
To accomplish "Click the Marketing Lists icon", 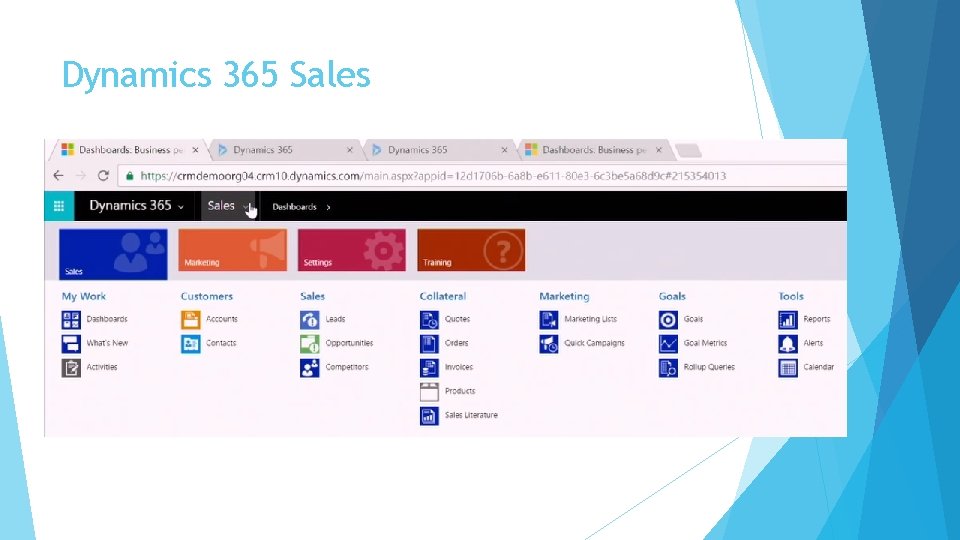I will point(549,320).
